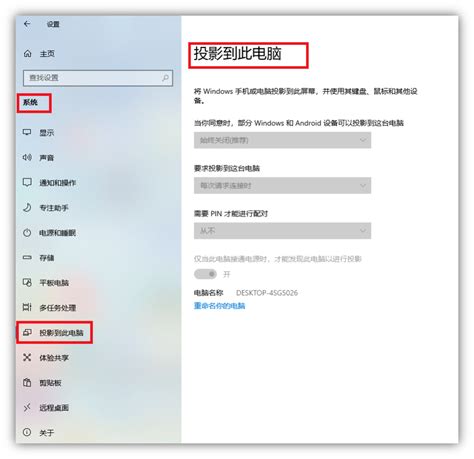Click the home icon beside 主页
Screen dimensions: 474x459
click(28, 53)
